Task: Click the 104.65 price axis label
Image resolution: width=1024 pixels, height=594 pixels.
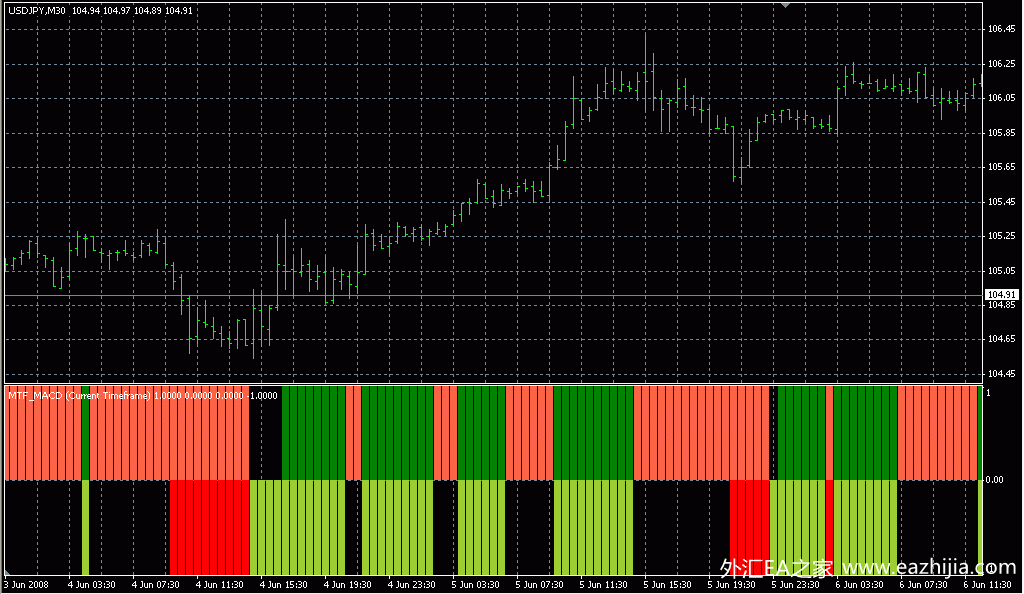Action: tap(1001, 339)
